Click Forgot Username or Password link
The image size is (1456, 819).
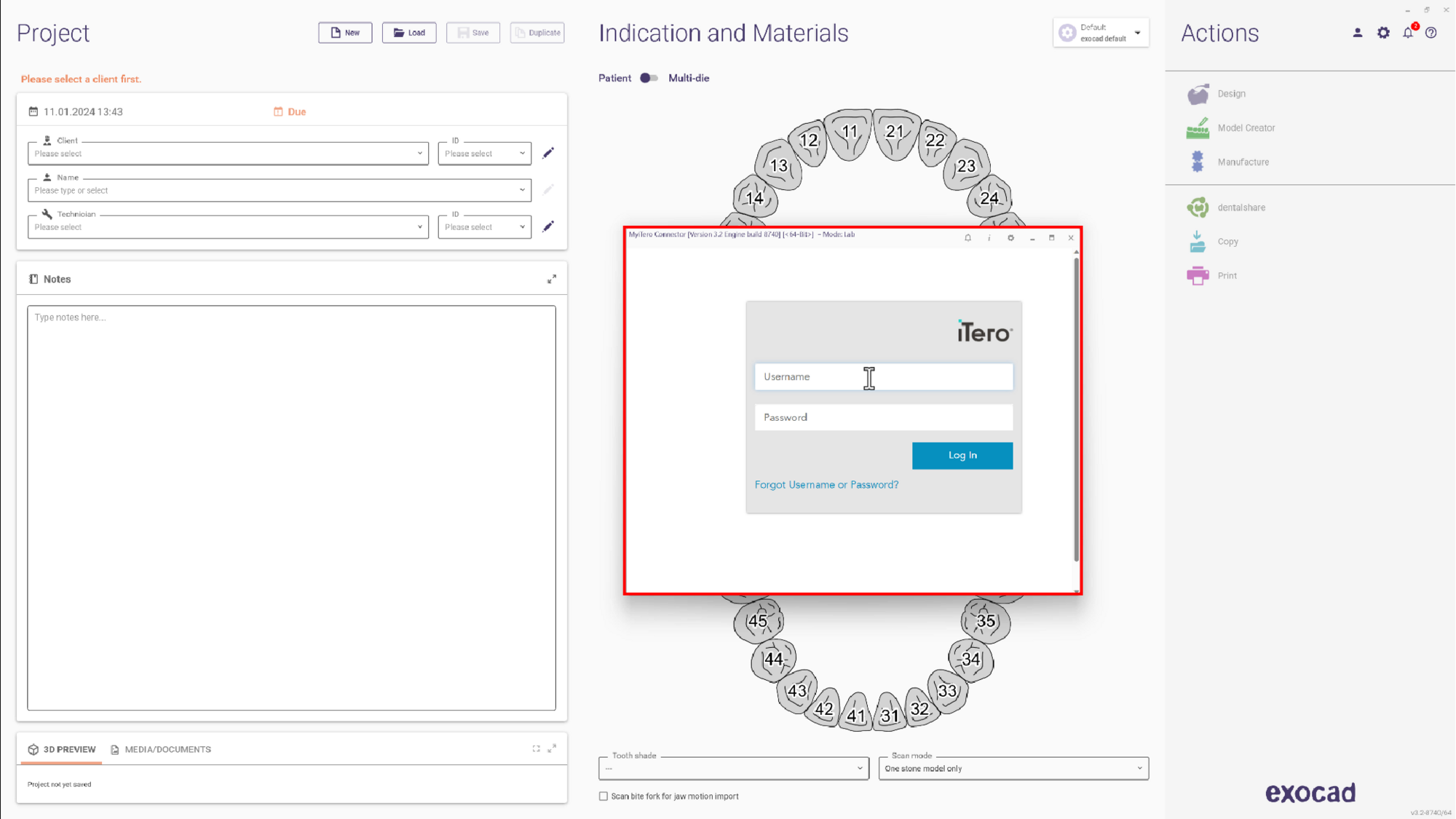826,485
